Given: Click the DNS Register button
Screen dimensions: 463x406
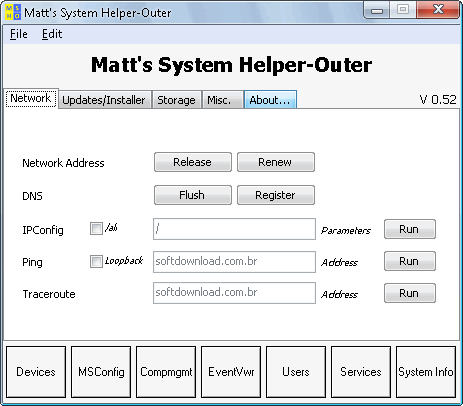Looking at the screenshot, I should [276, 195].
